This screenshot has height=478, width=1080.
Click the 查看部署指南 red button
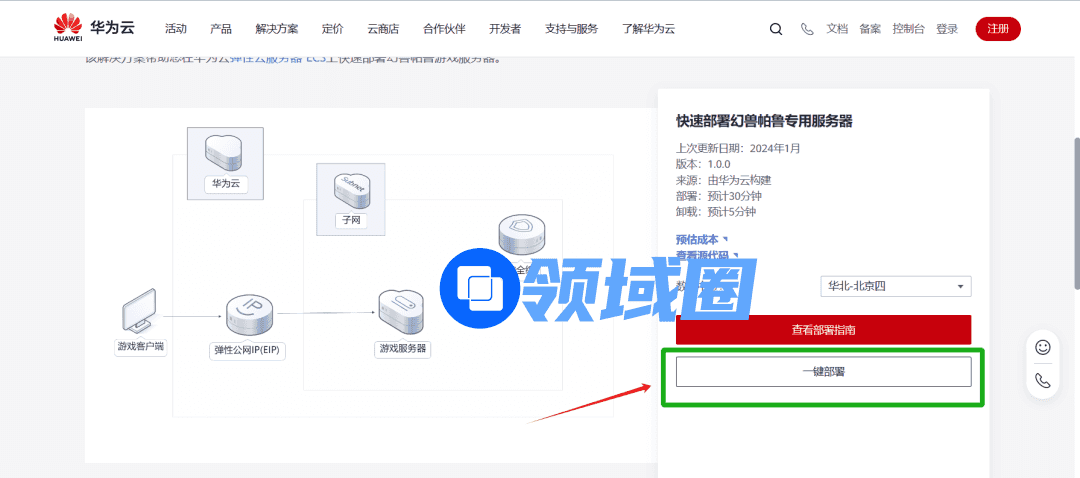[x=823, y=329]
